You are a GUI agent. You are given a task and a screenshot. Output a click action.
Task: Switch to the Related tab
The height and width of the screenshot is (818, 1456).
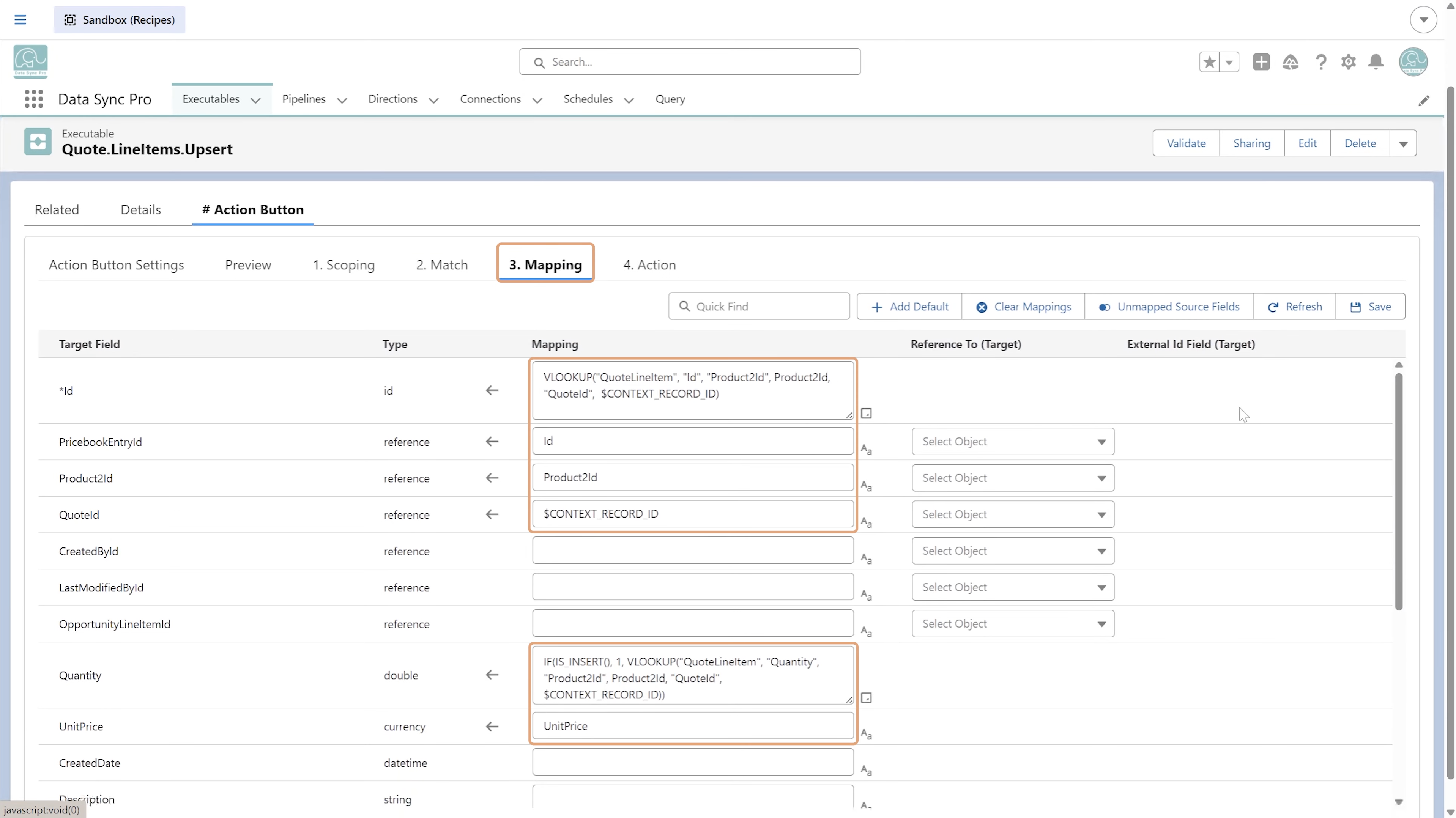(x=57, y=209)
